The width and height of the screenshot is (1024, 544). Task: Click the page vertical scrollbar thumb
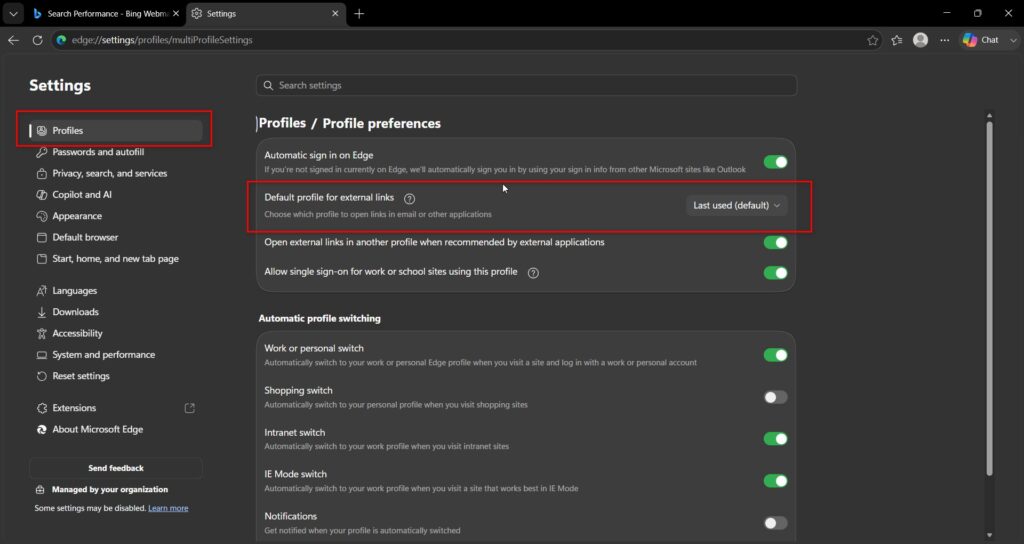(x=989, y=297)
